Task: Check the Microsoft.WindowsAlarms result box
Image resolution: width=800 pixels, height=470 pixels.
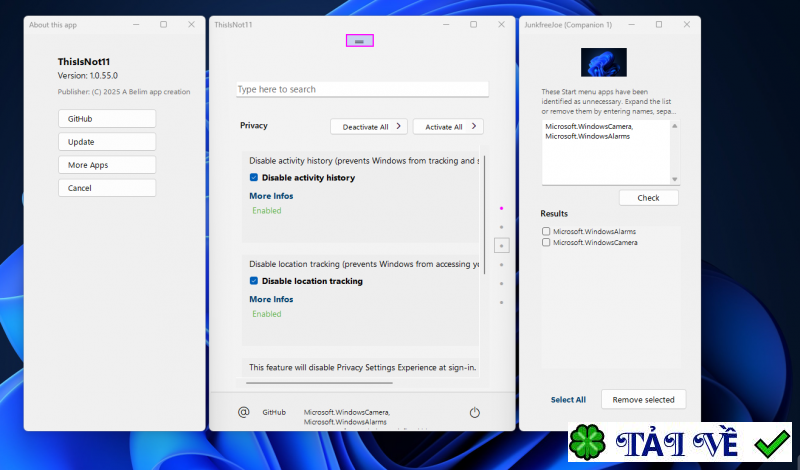Action: pos(546,230)
